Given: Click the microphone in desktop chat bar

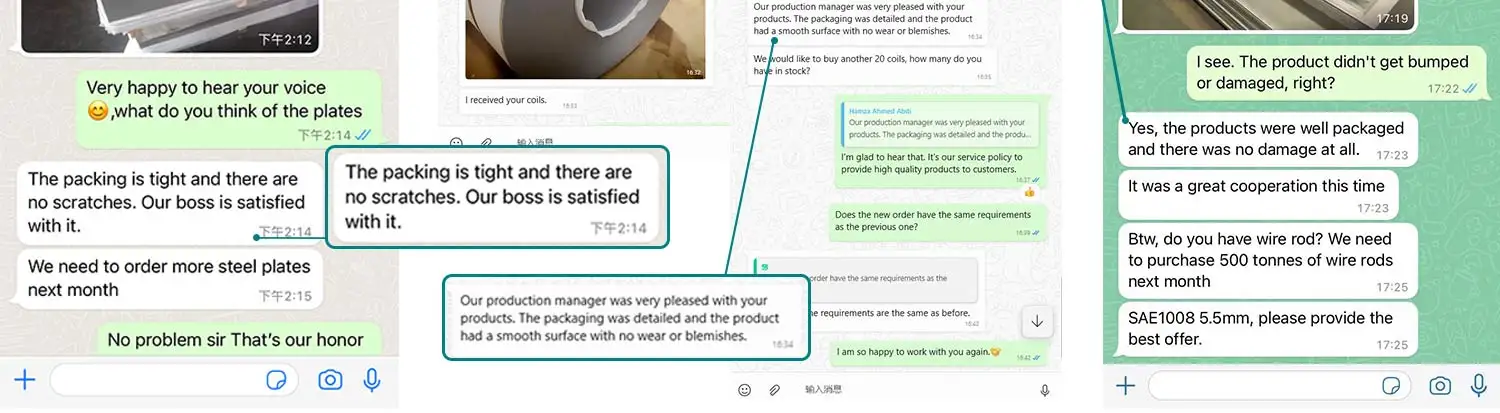Looking at the screenshot, I should [x=1045, y=390].
